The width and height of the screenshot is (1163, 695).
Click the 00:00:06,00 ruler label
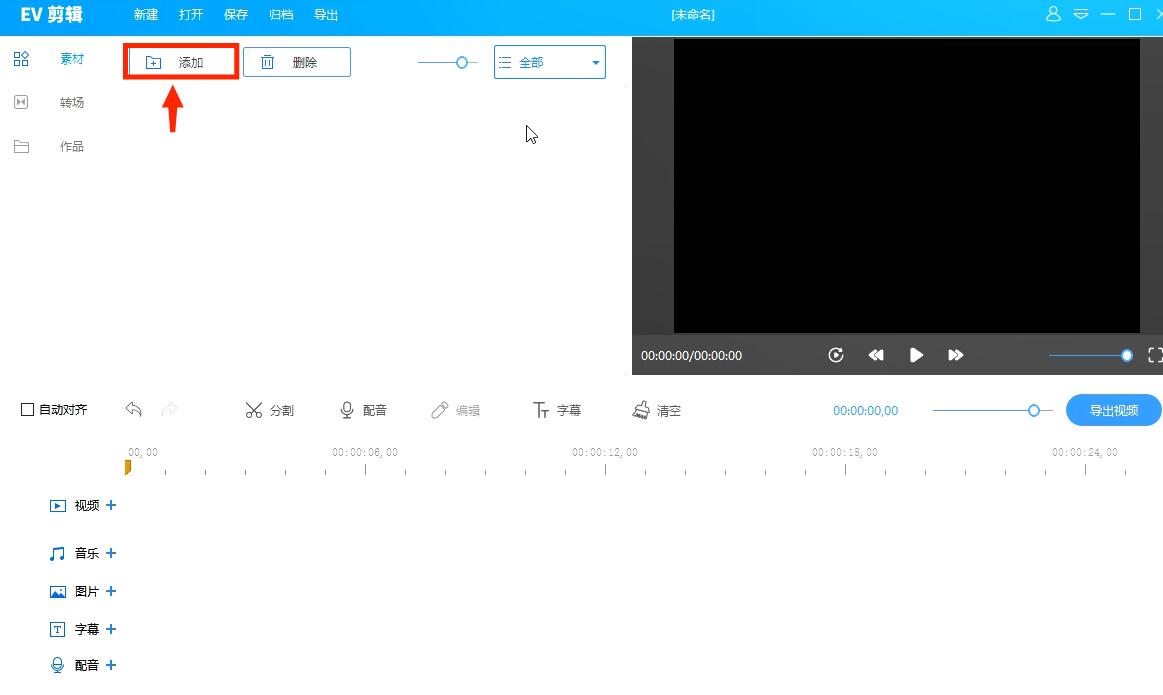tap(365, 452)
